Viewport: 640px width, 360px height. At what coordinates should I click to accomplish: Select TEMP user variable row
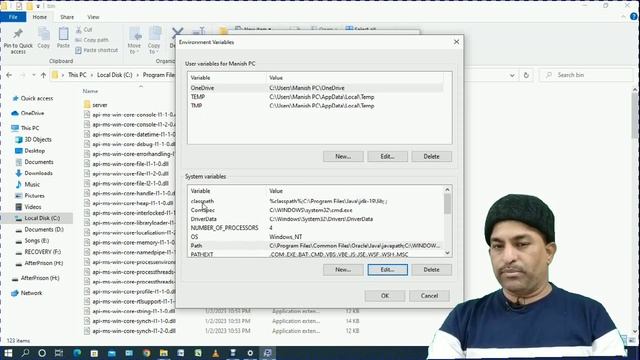click(316, 97)
